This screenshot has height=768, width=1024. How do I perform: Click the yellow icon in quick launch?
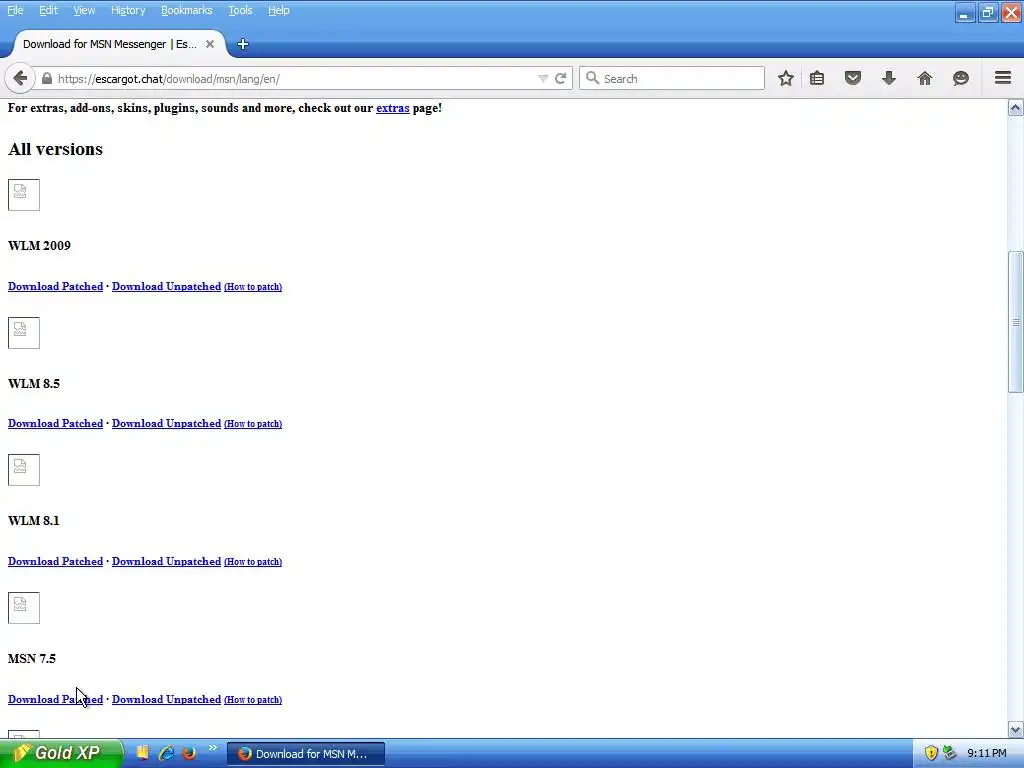click(142, 753)
